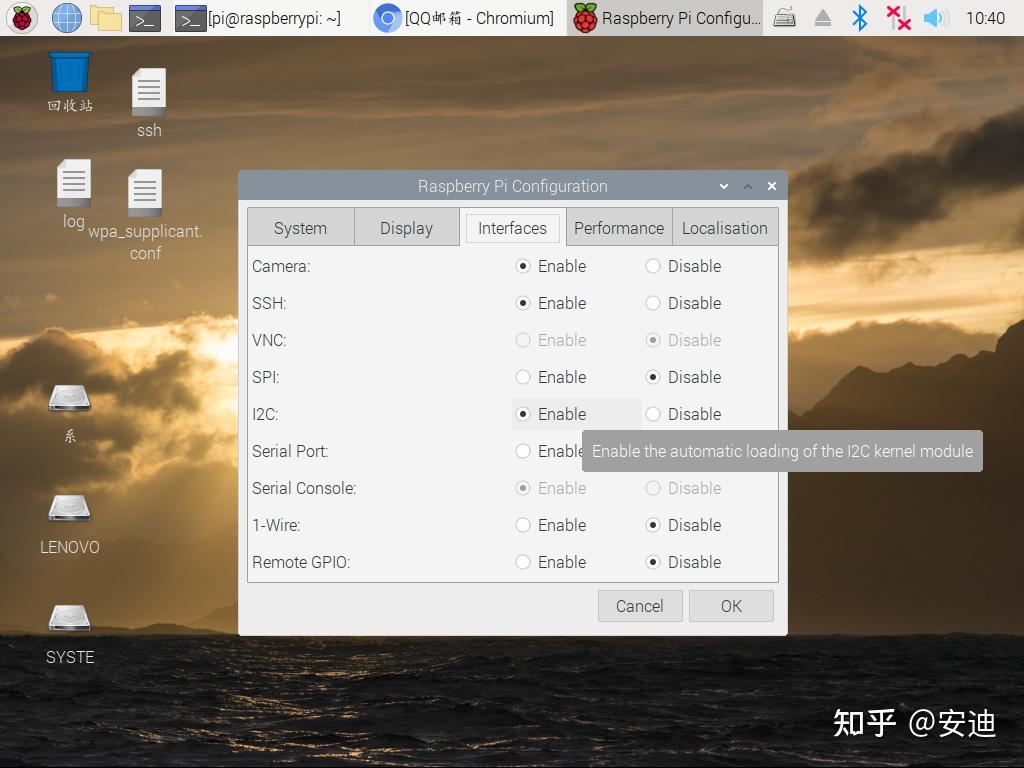Open the Bluetooth menu
Viewport: 1024px width, 768px height.
(859, 18)
